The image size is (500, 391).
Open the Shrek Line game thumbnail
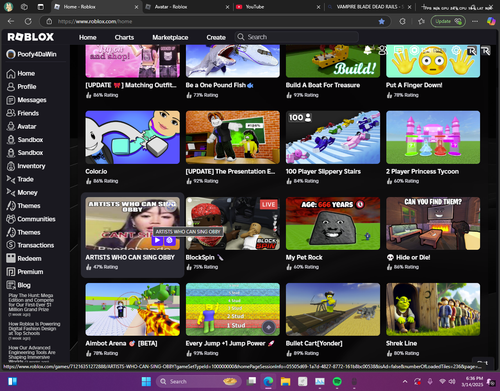point(433,309)
